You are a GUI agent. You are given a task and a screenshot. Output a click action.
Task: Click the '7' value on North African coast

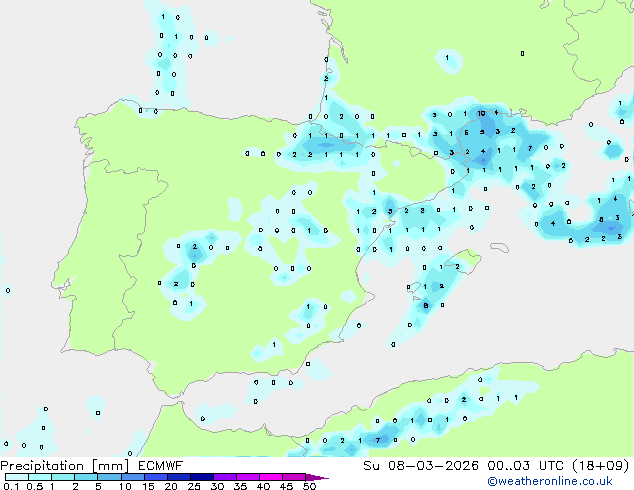point(378,440)
